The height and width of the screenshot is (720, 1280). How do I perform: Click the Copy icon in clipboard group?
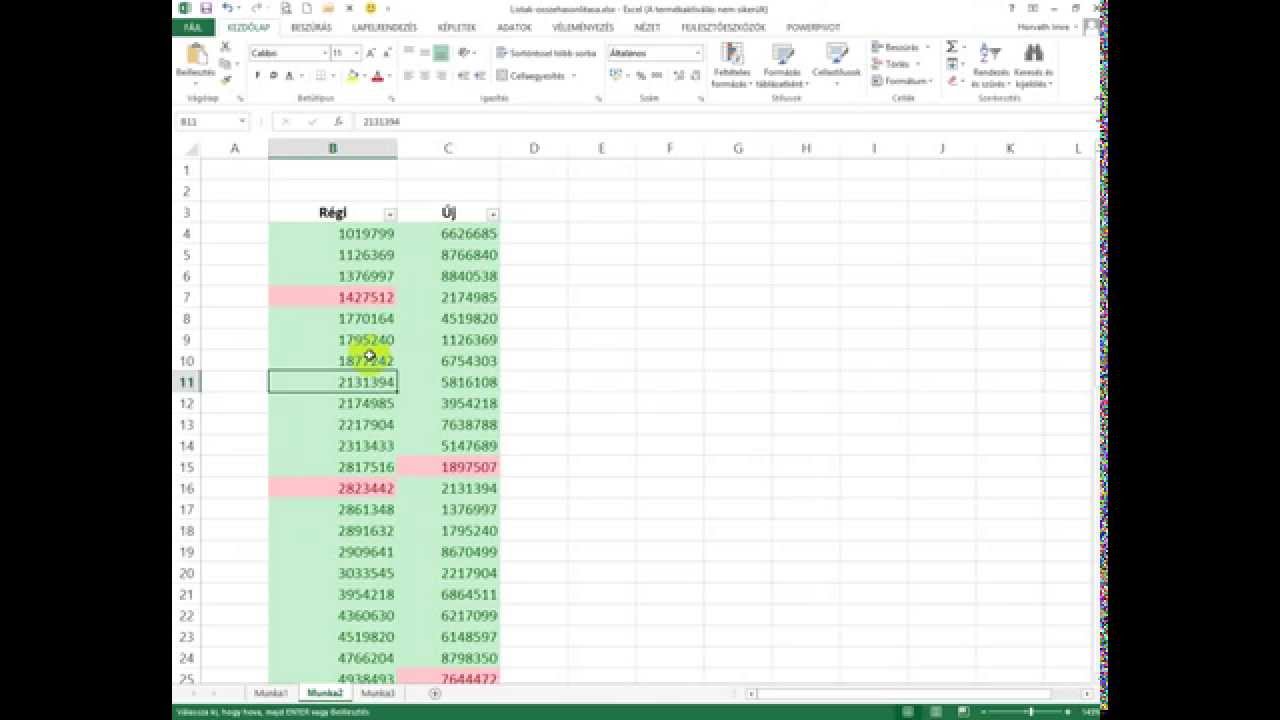pyautogui.click(x=225, y=63)
